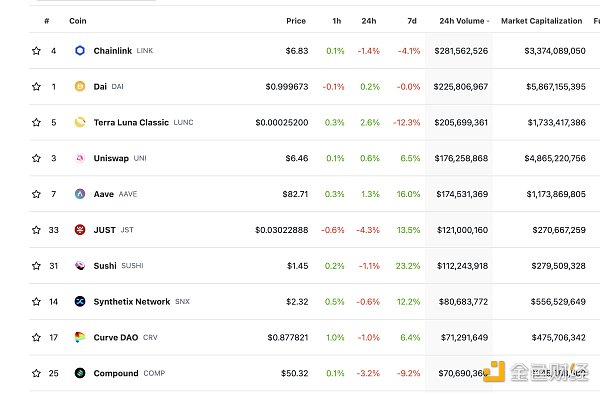Click the Aave coin logo icon
Image resolution: width=600 pixels, height=393 pixels.
80,194
